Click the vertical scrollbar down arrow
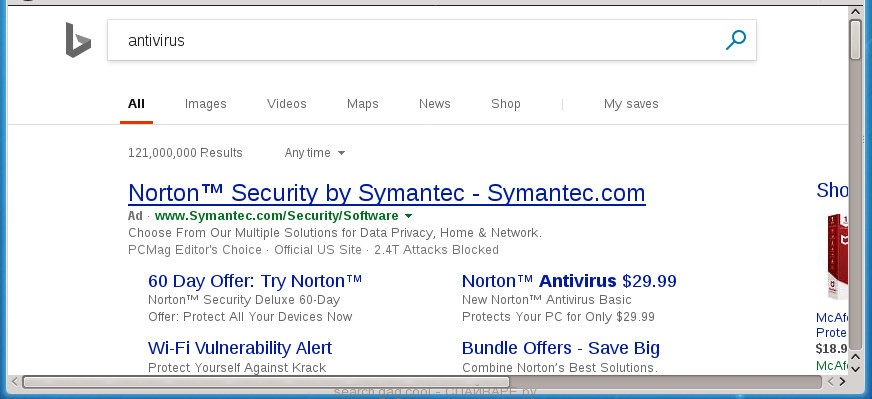 click(856, 368)
